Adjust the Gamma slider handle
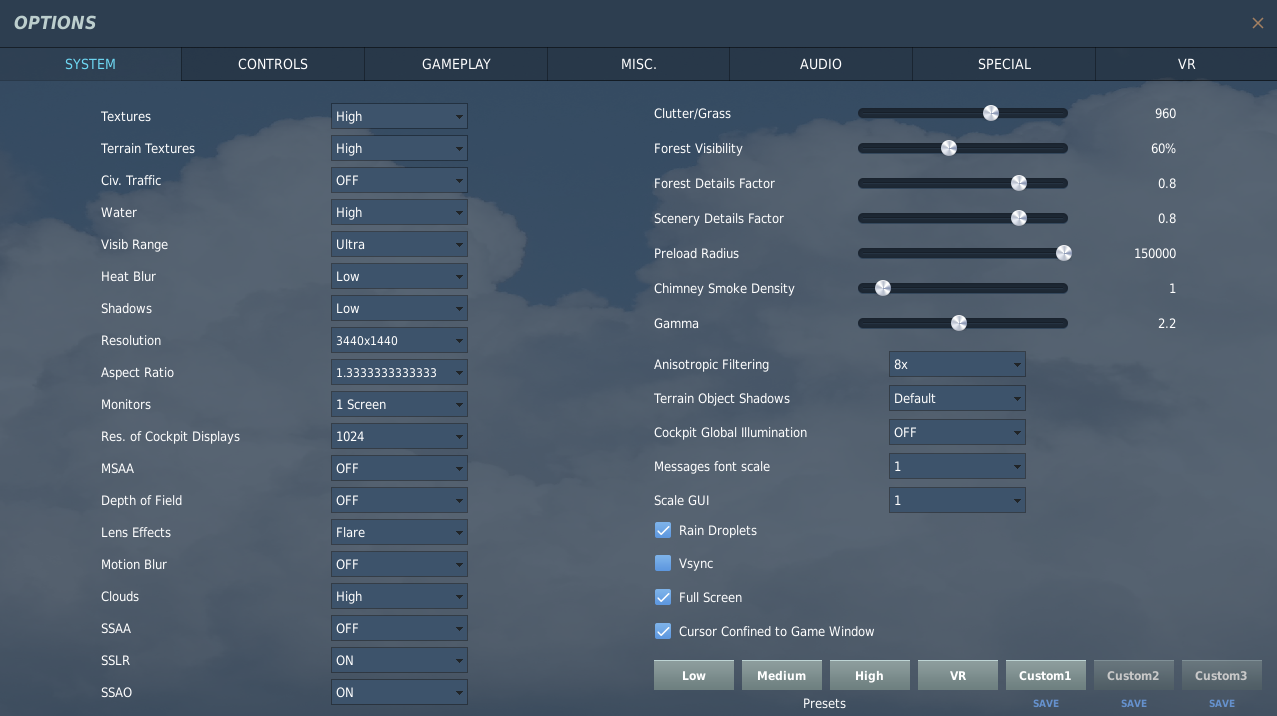The image size is (1277, 716). pos(959,323)
